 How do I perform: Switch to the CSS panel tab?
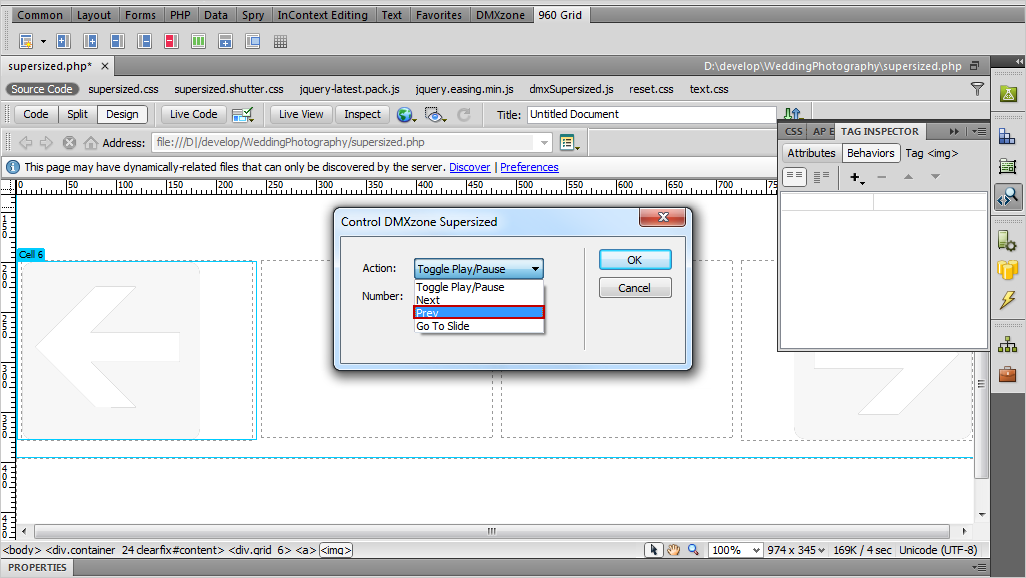pyautogui.click(x=794, y=132)
